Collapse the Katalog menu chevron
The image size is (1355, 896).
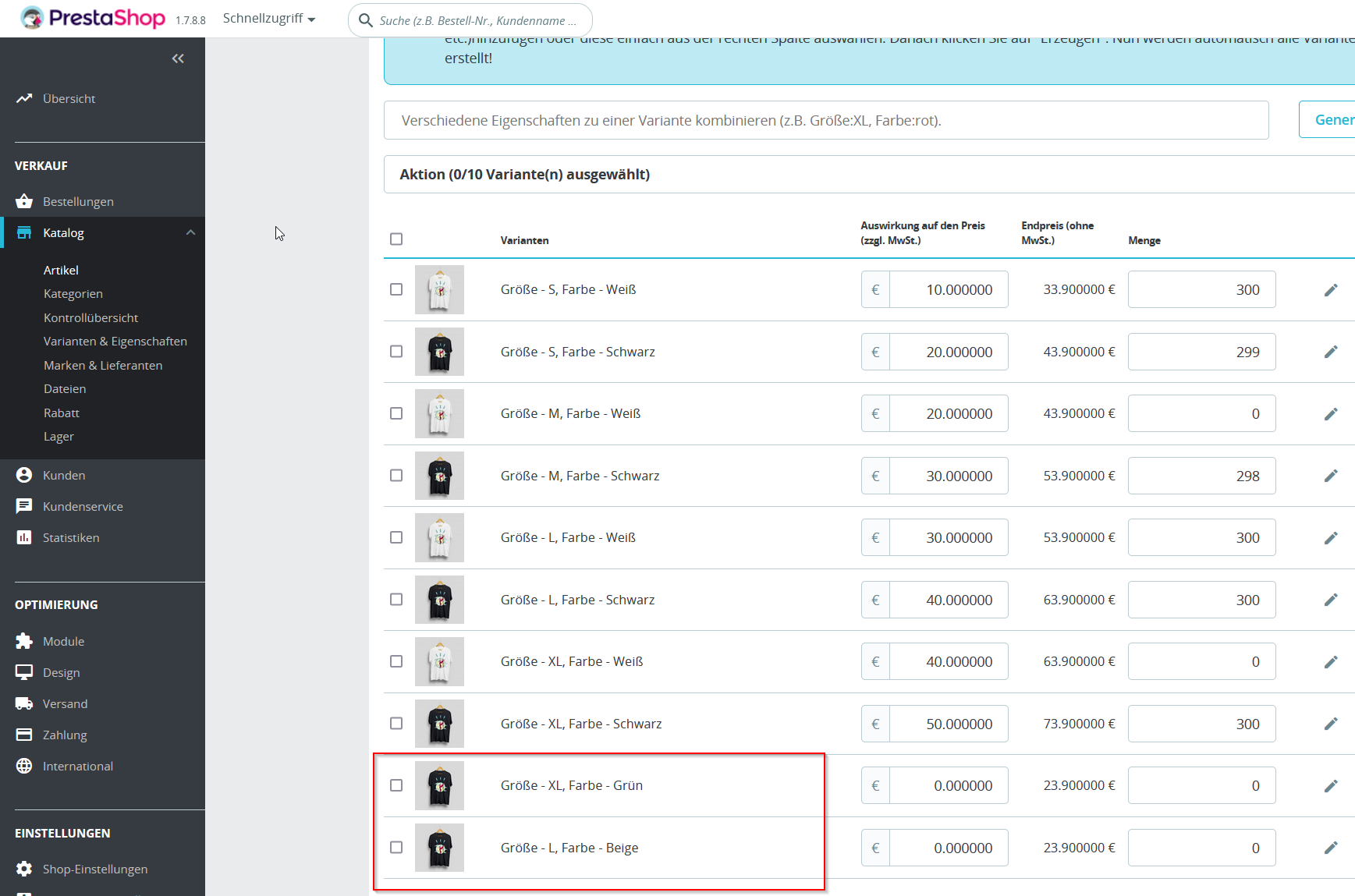(190, 232)
